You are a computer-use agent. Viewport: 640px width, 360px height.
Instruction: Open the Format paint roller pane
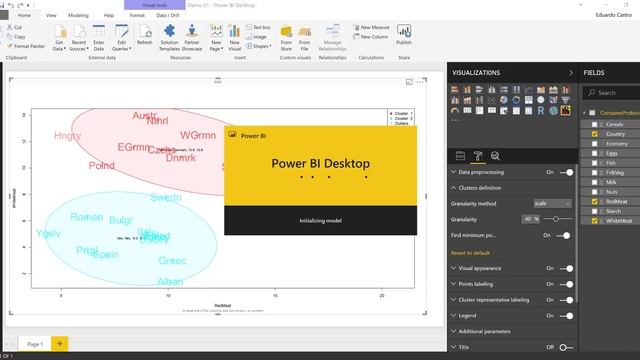click(x=478, y=156)
